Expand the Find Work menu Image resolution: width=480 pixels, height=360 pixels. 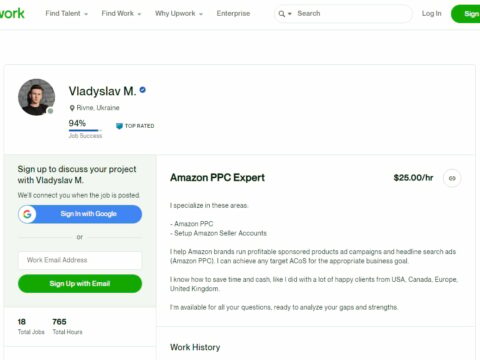[x=121, y=13]
